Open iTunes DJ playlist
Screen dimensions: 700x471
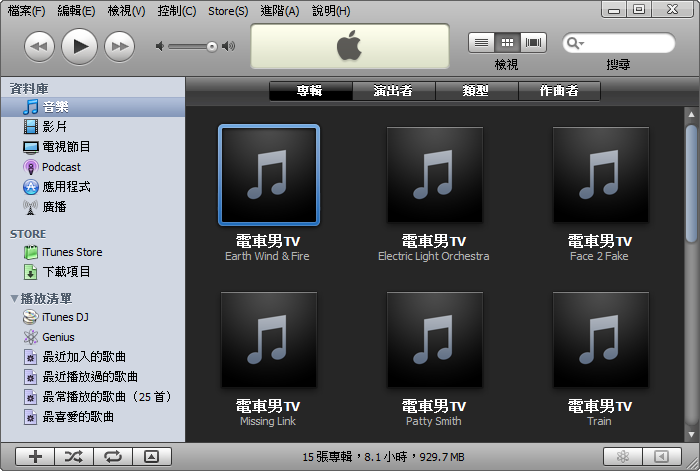(93, 317)
